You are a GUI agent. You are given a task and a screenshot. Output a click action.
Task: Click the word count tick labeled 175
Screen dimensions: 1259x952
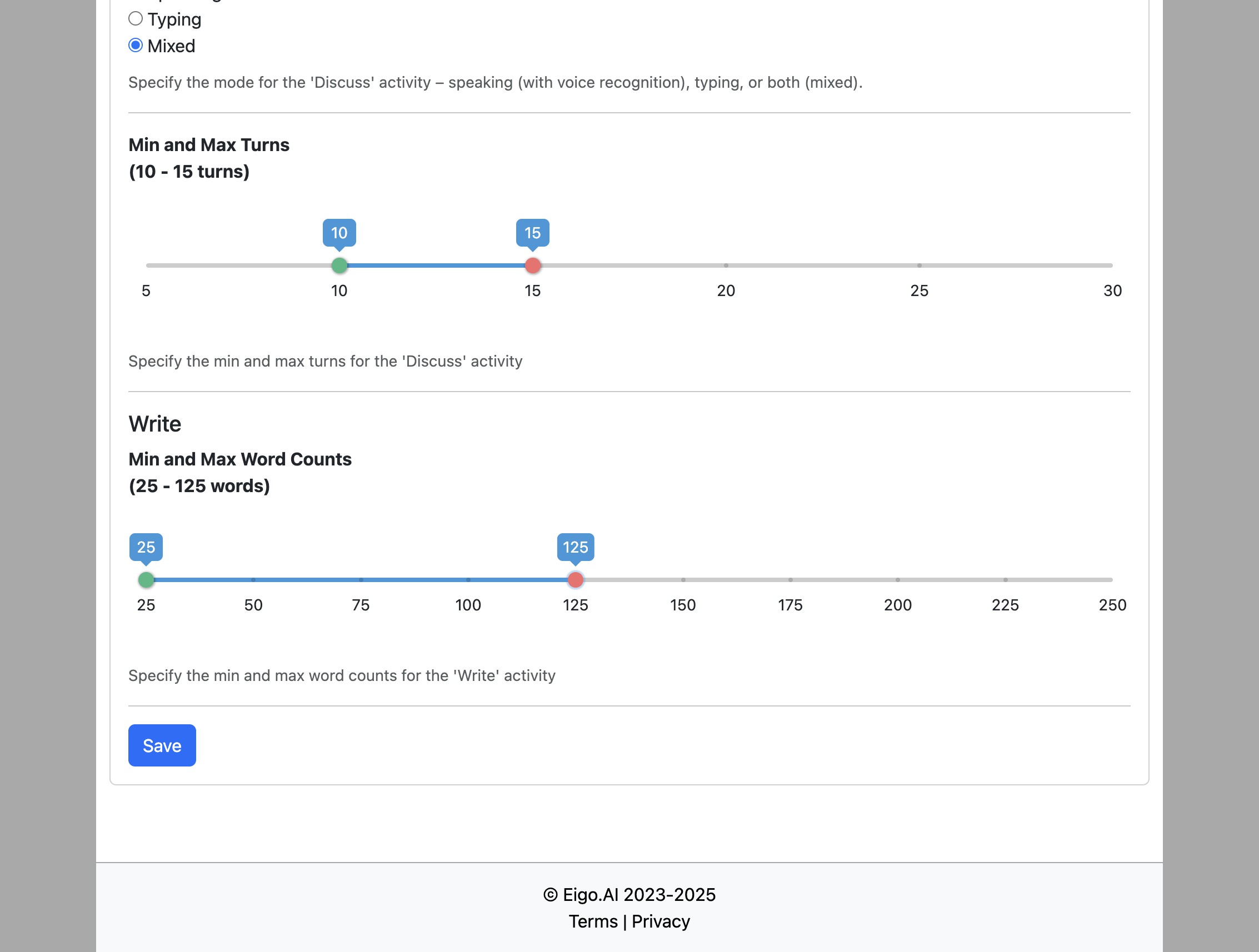pyautogui.click(x=791, y=605)
